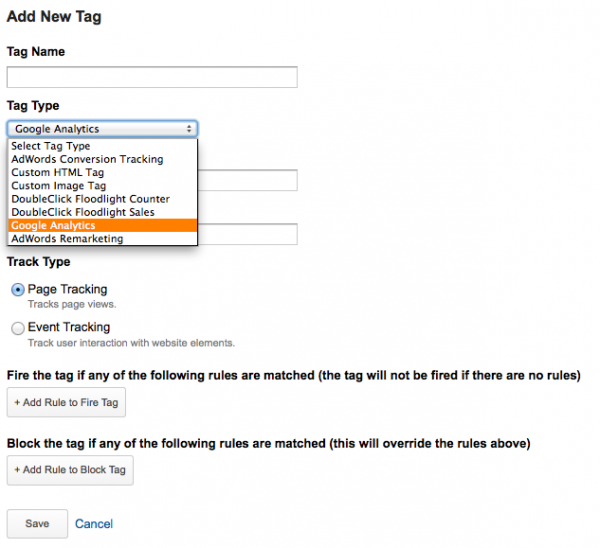Select Custom Image Tag option
The image size is (600, 548).
point(103,186)
